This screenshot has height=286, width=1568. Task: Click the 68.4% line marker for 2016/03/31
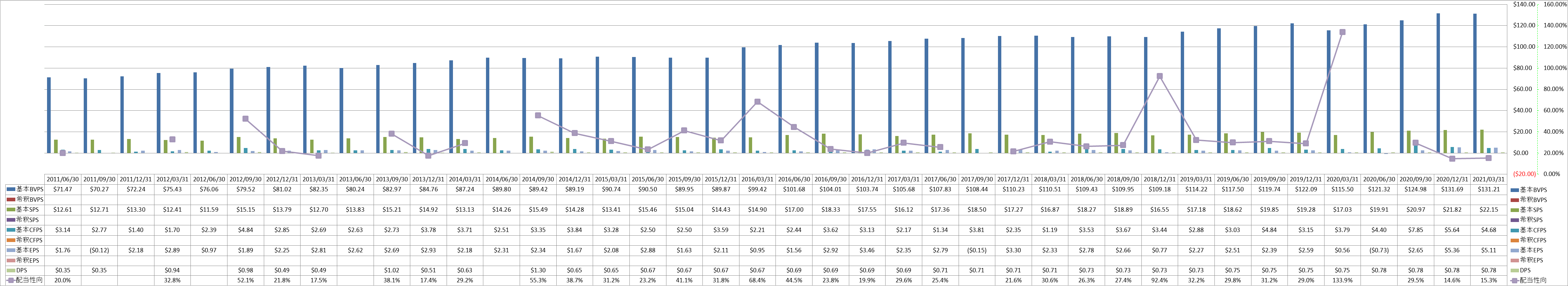coord(757,102)
